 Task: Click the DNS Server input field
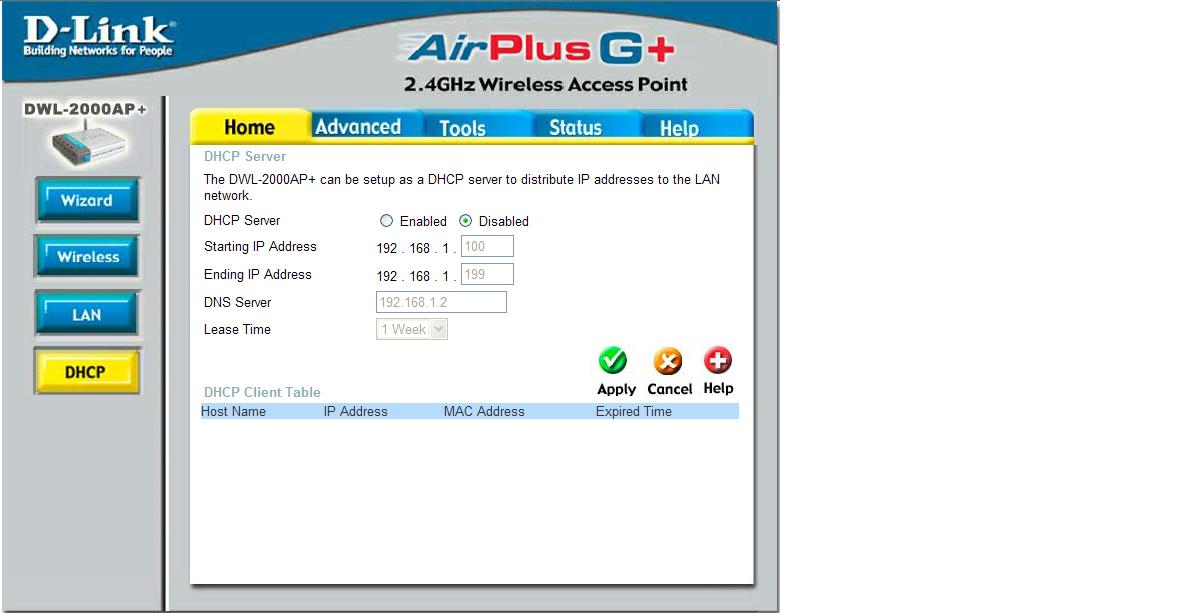(441, 302)
